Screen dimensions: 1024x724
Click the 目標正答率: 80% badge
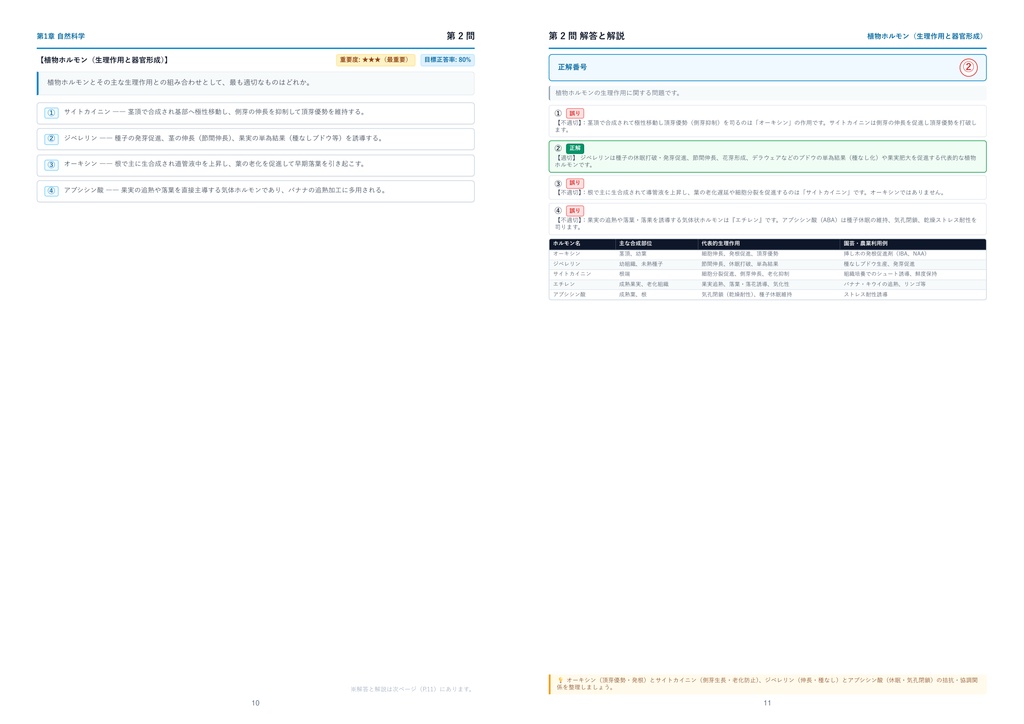(x=447, y=60)
